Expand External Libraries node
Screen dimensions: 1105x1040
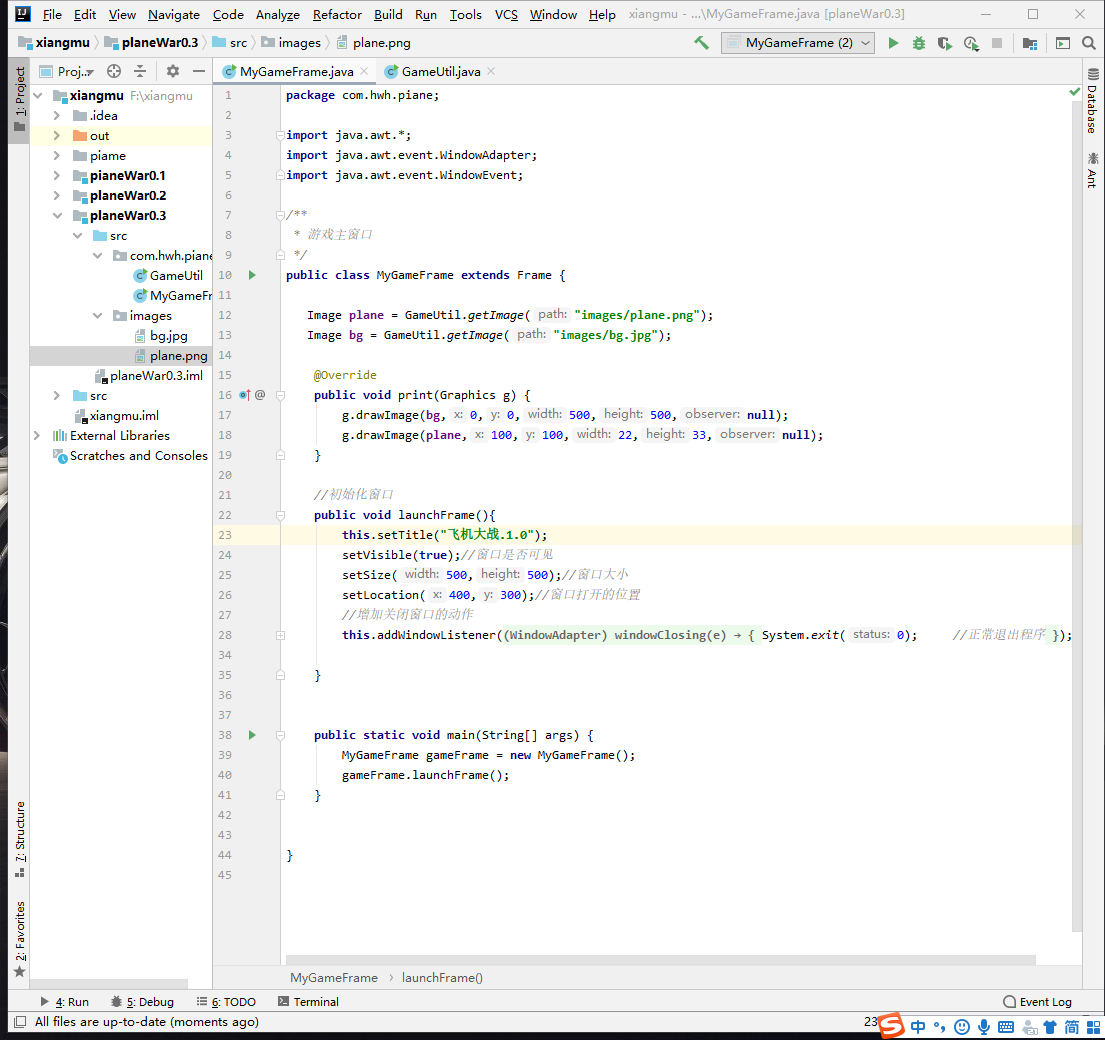click(37, 435)
